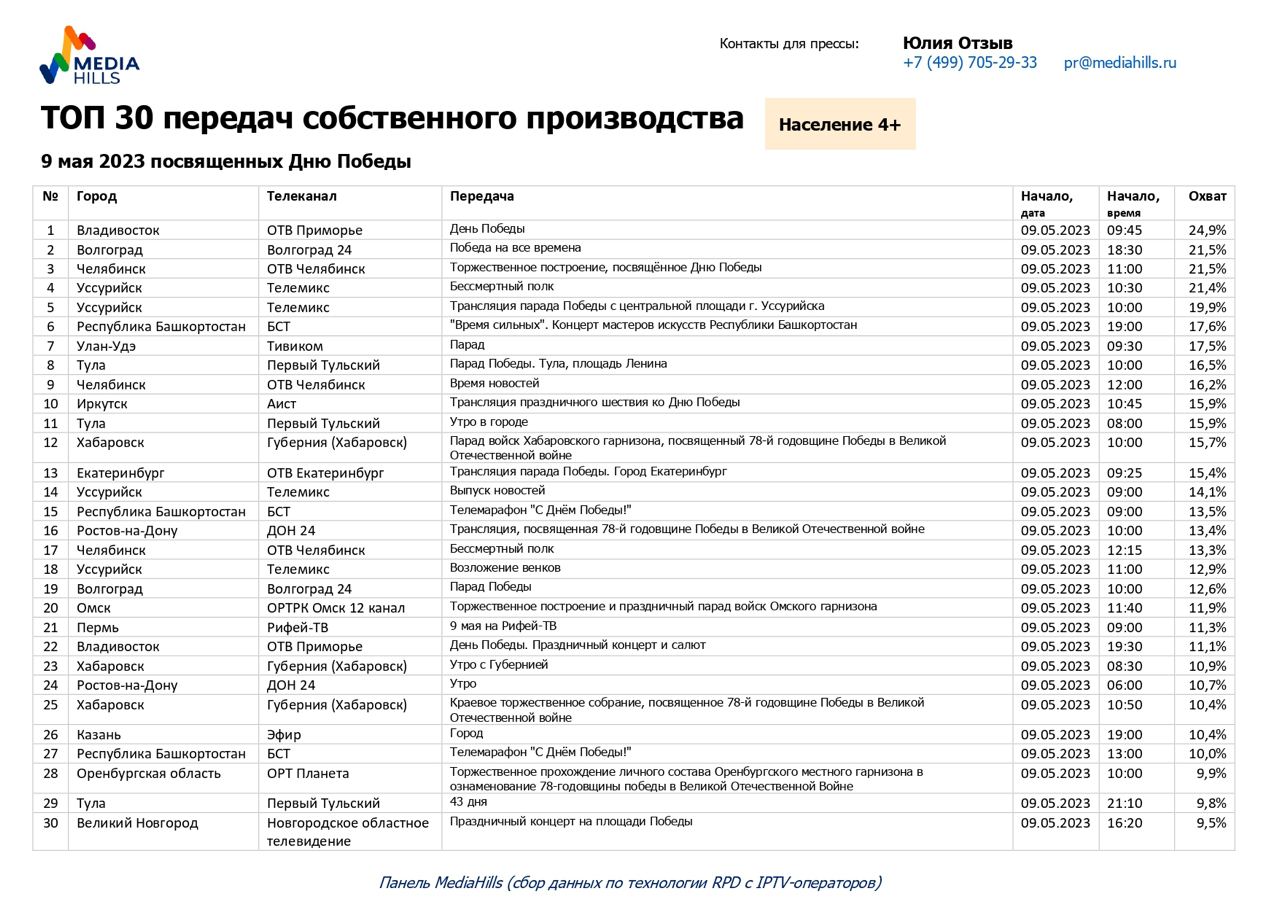Click the '9 мая на Рифей-ТВ' programme cell
This screenshot has width=1280, height=905.
[503, 626]
